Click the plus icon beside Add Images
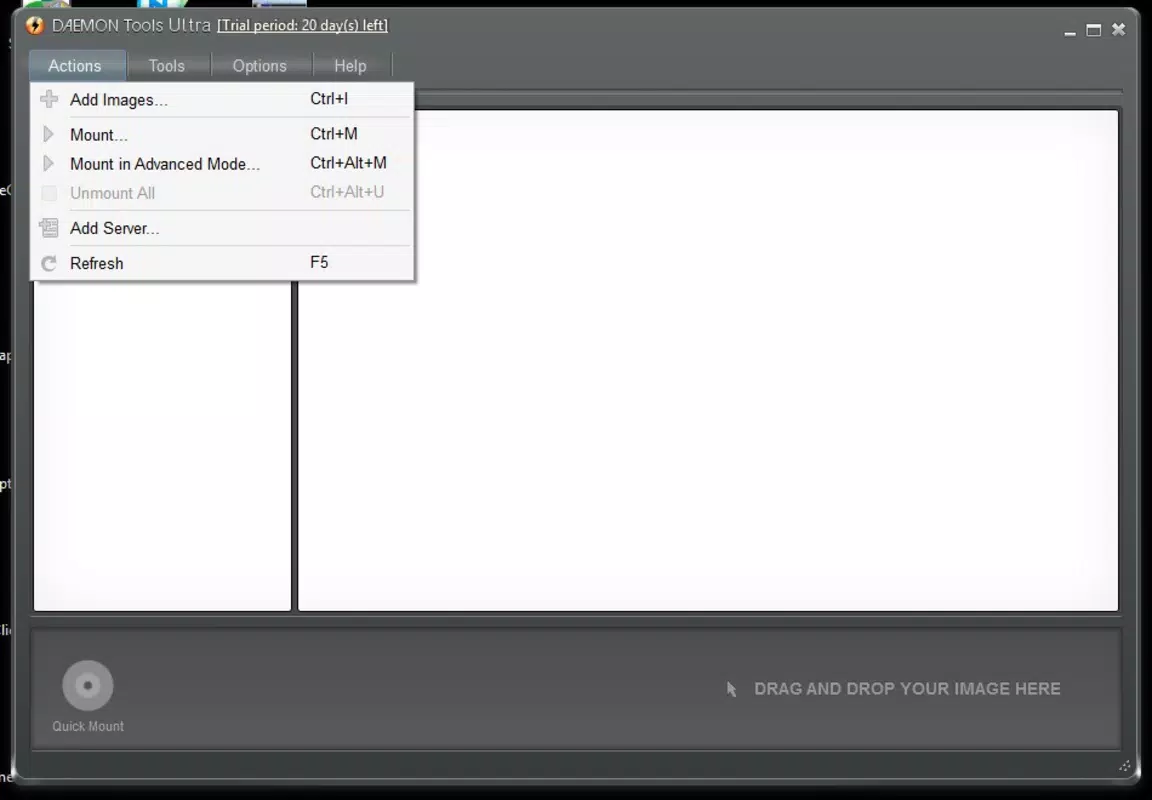This screenshot has height=800, width=1152. 49,99
